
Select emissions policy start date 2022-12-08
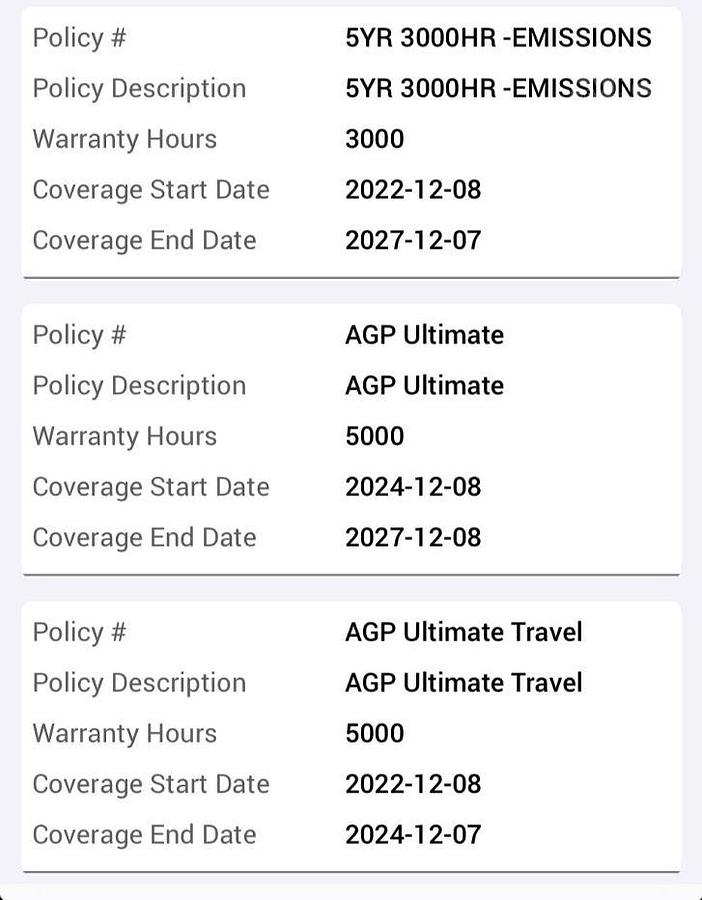(x=413, y=190)
